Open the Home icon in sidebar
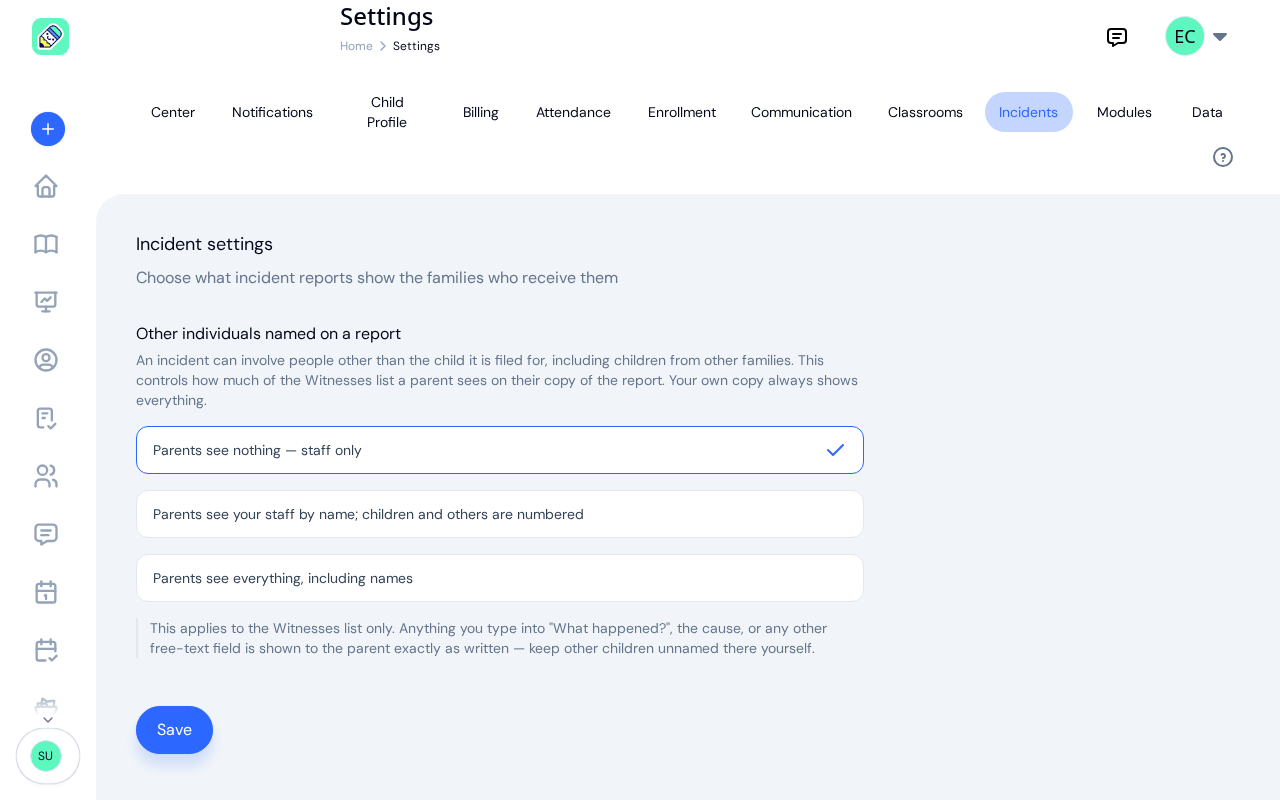 click(x=46, y=186)
